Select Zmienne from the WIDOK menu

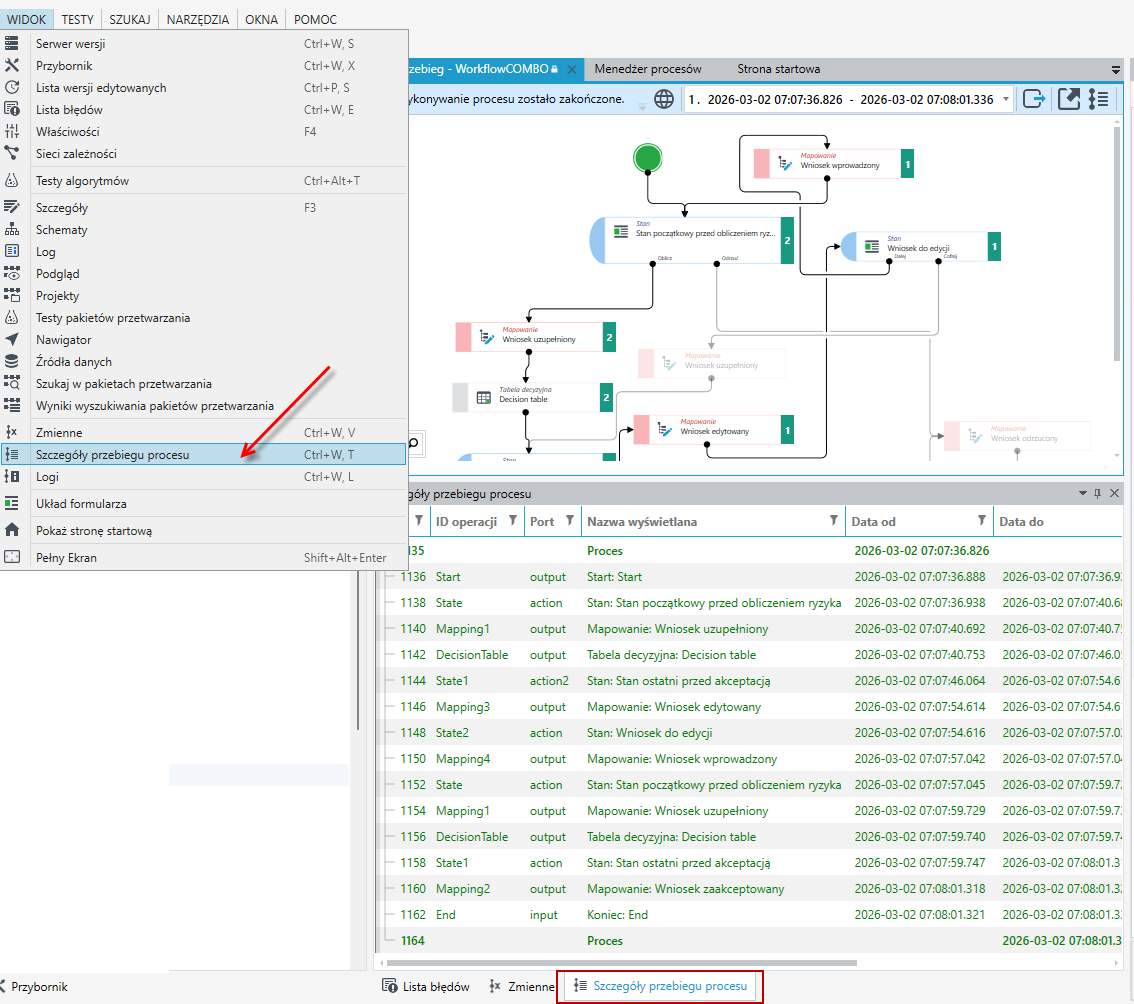[x=203, y=433]
